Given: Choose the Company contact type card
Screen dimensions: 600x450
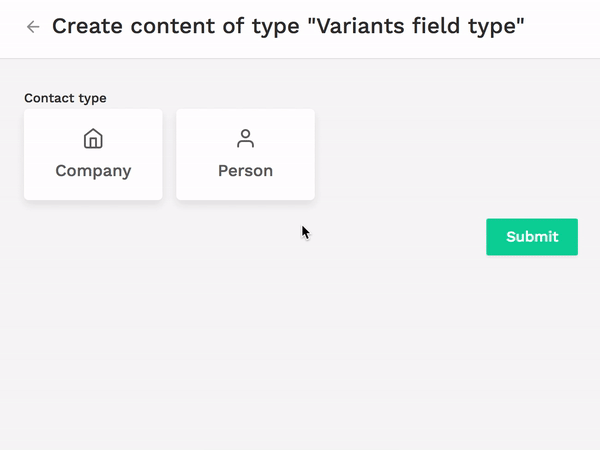Looking at the screenshot, I should point(93,154).
